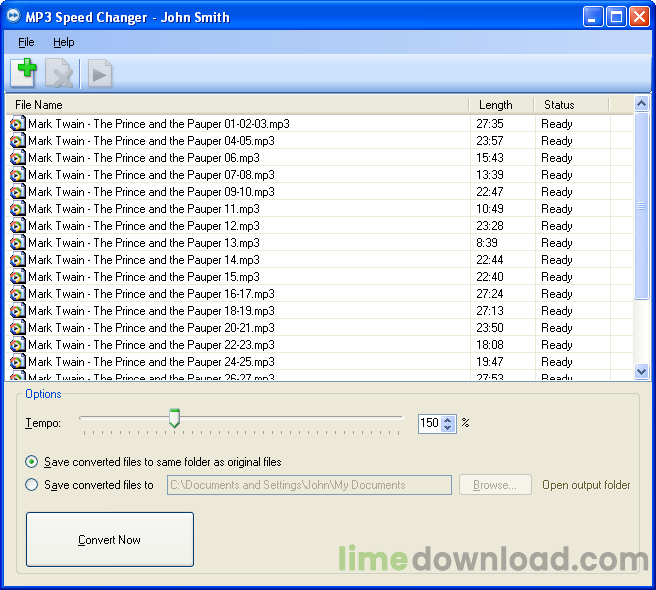The image size is (656, 590).
Task: Decrease tempo with the spinner down arrow
Action: point(448,428)
